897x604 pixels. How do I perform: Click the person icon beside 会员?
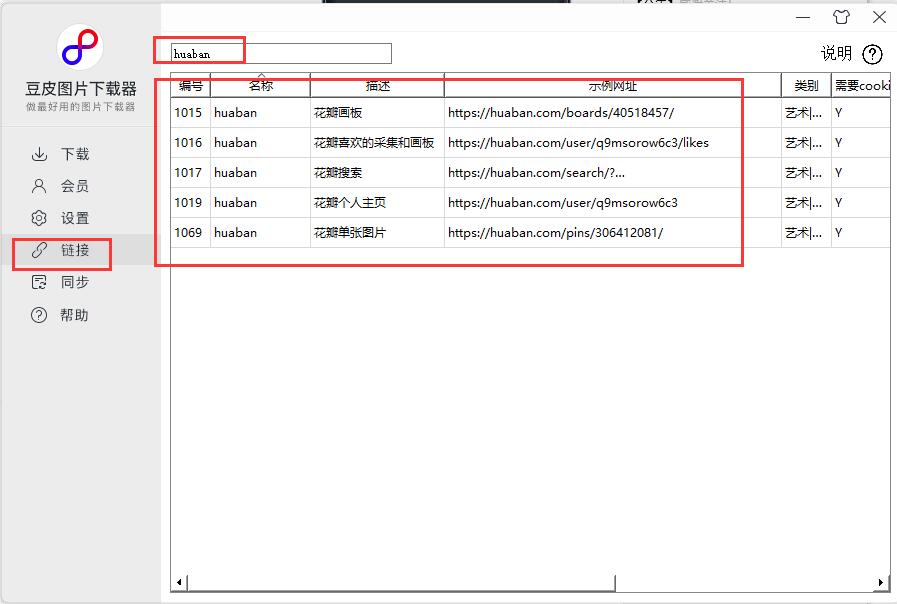39,186
